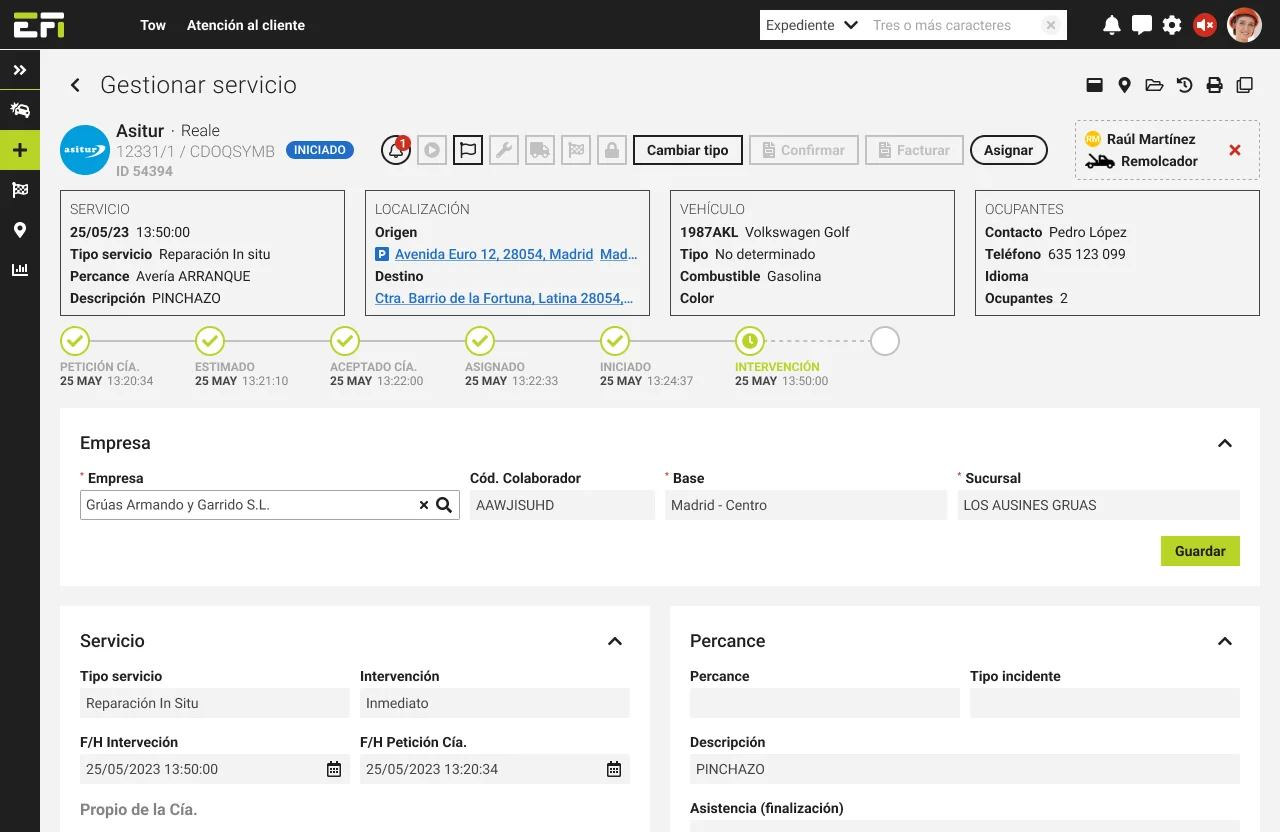Open settings gear in top bar

tap(1172, 25)
